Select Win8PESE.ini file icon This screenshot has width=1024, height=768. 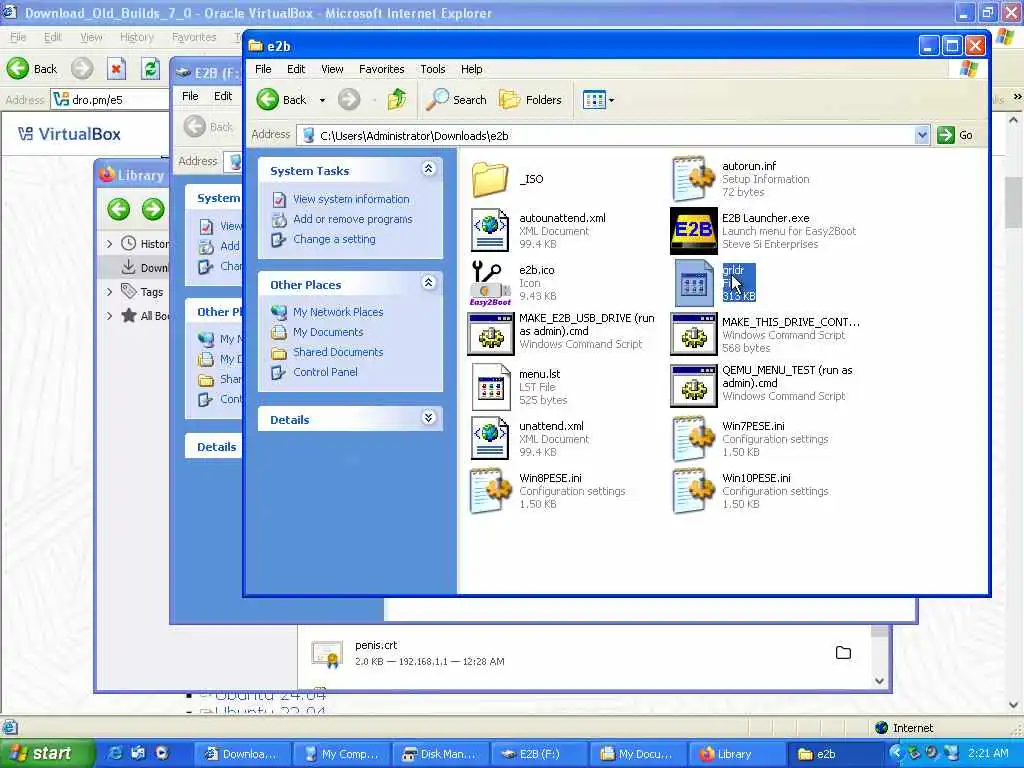point(490,490)
